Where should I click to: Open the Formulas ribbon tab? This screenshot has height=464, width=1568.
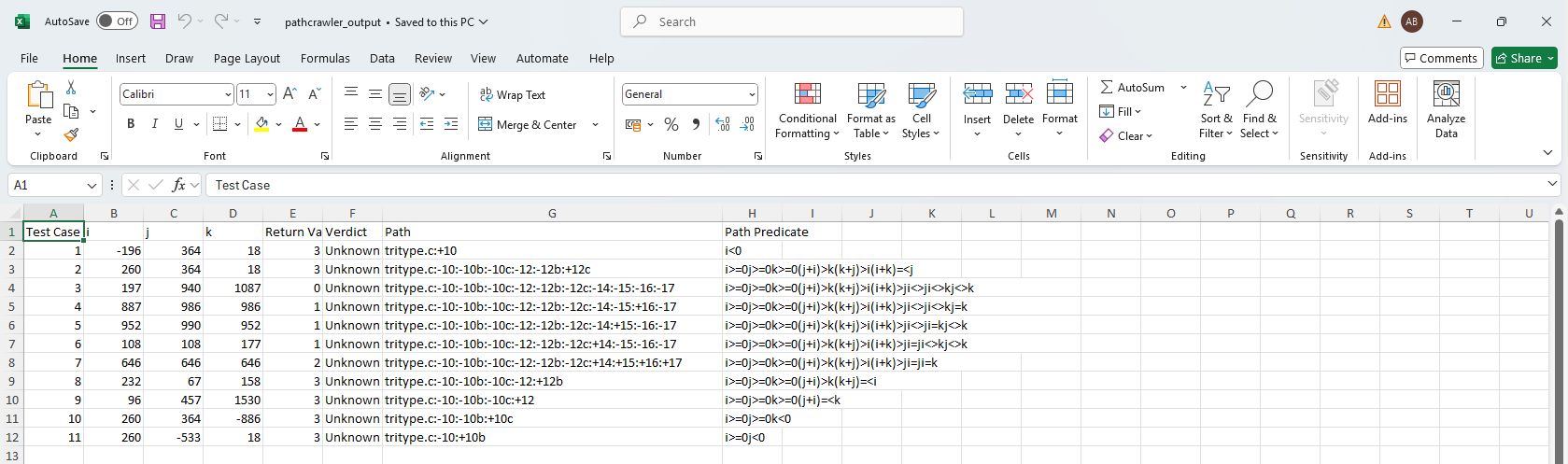point(325,58)
